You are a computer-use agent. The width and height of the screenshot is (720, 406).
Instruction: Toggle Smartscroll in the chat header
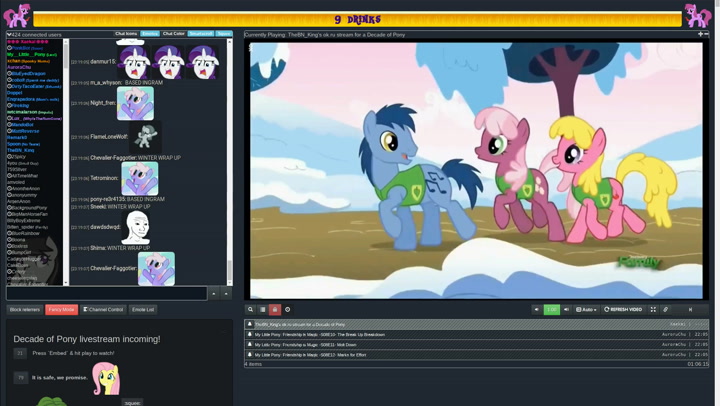[201, 34]
